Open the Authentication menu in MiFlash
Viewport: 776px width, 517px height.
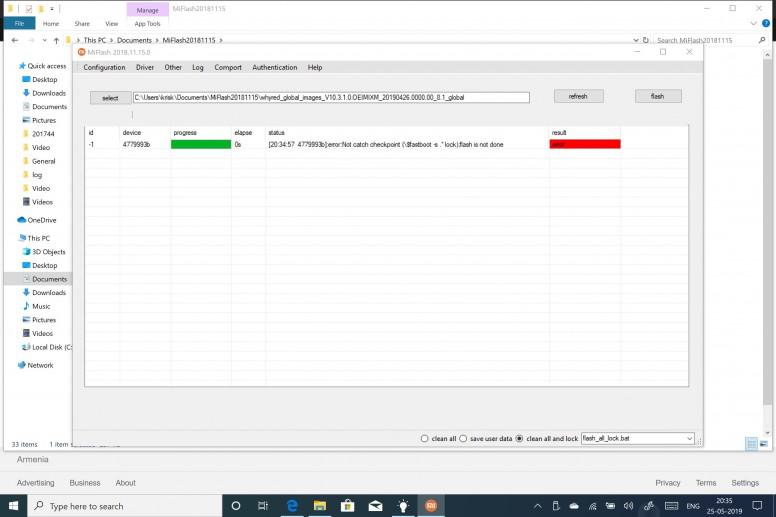[274, 68]
